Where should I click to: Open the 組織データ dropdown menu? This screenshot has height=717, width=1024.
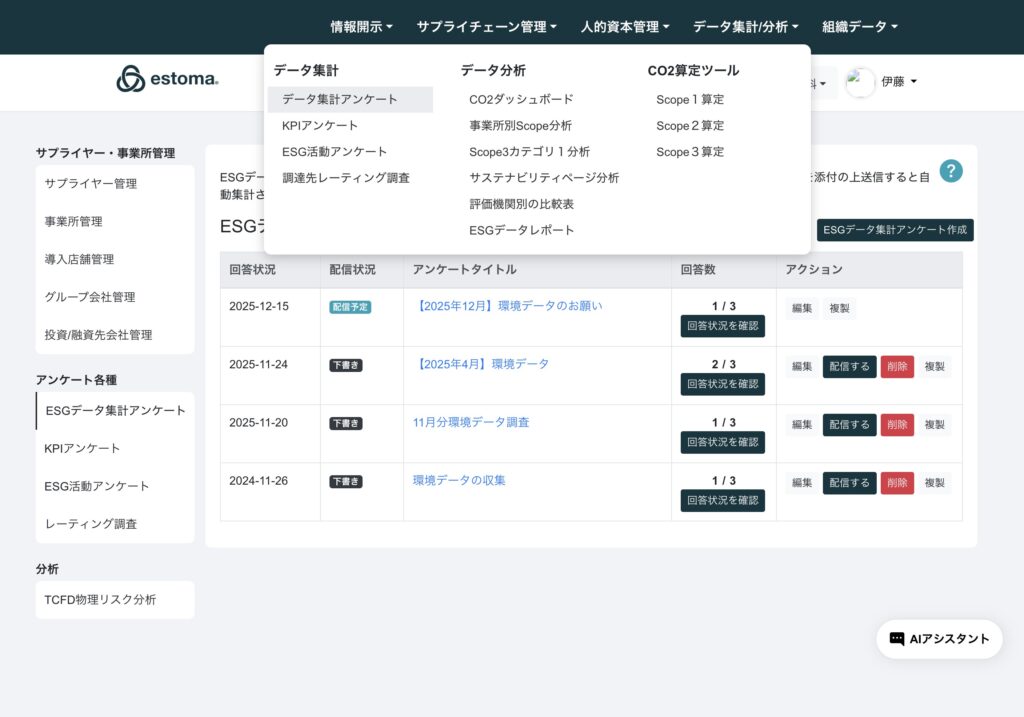(859, 27)
